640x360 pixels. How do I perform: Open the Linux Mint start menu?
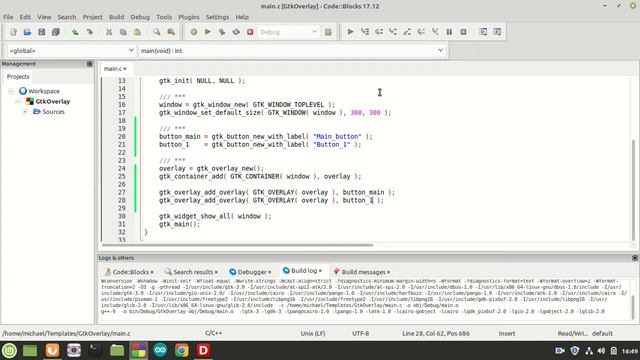(9, 350)
